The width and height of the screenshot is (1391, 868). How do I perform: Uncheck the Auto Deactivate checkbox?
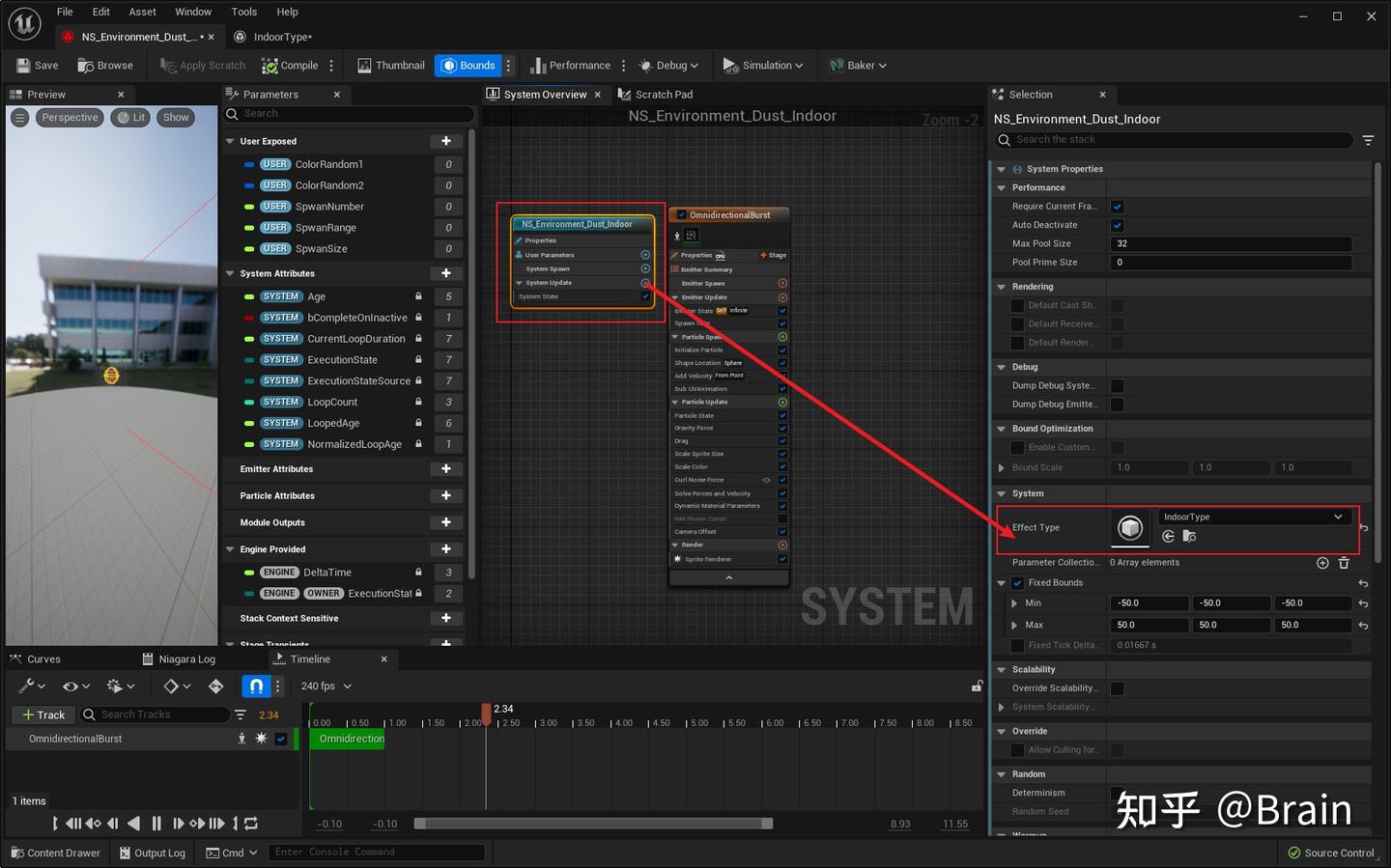pyautogui.click(x=1117, y=225)
